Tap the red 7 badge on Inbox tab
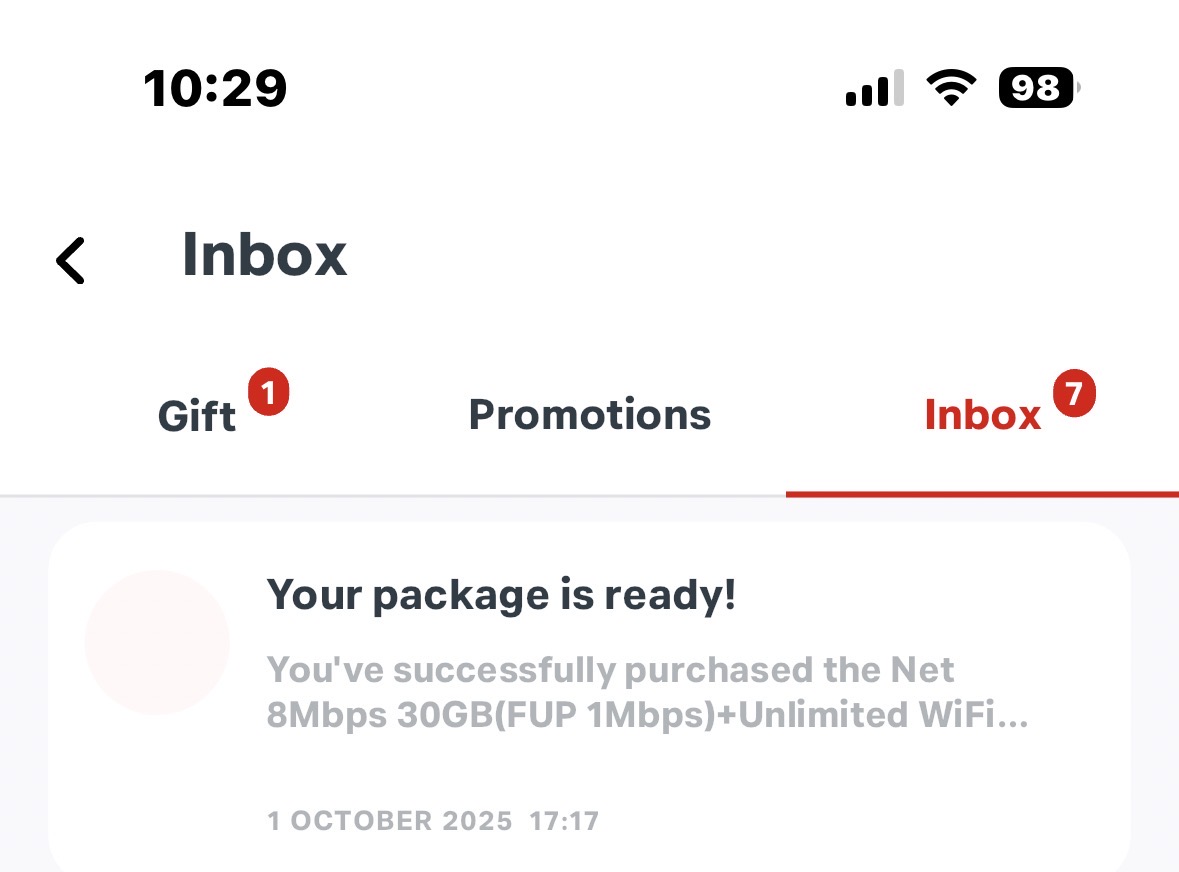Screen dimensions: 1179x872 [1074, 393]
